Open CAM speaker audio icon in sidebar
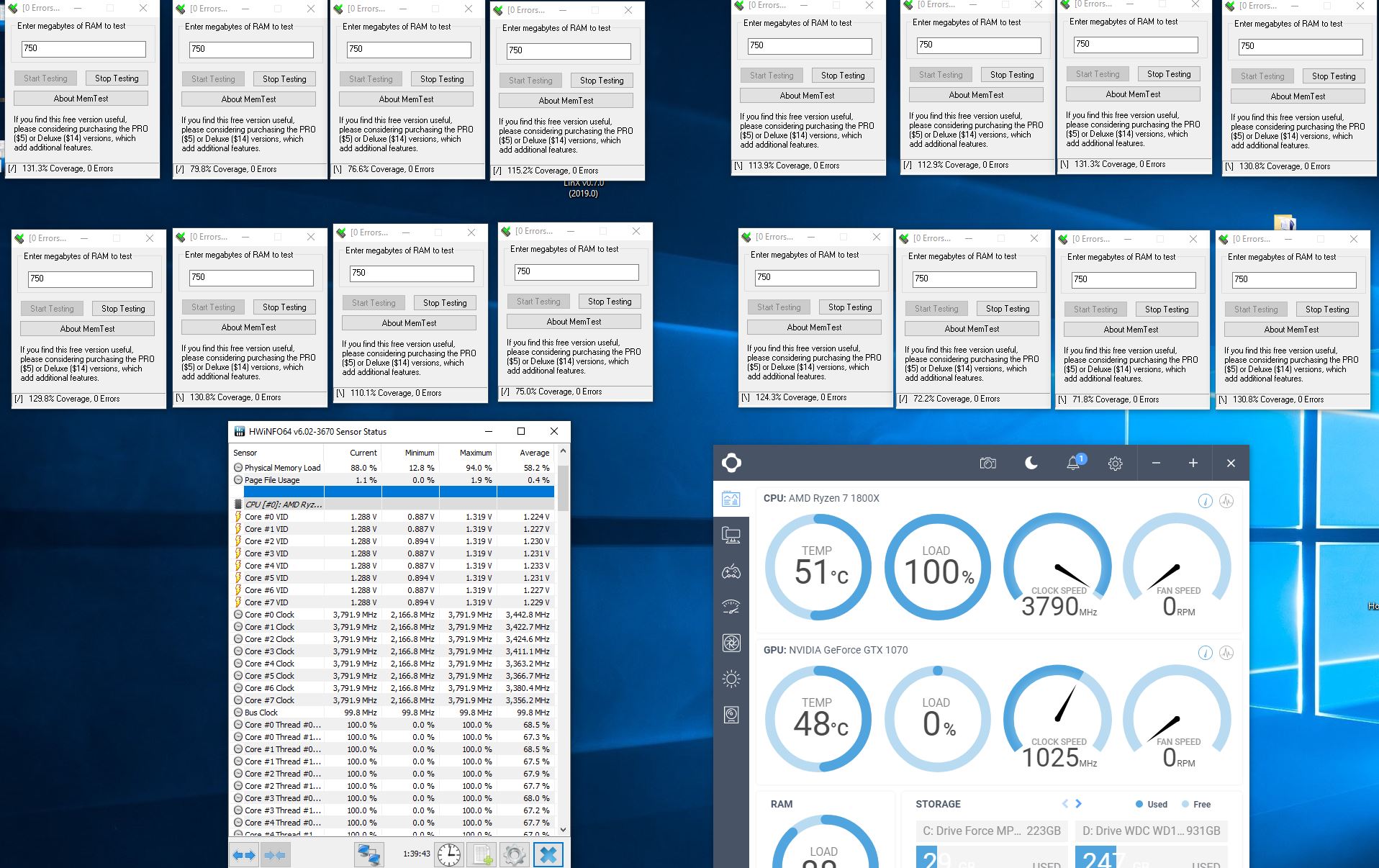 click(731, 715)
